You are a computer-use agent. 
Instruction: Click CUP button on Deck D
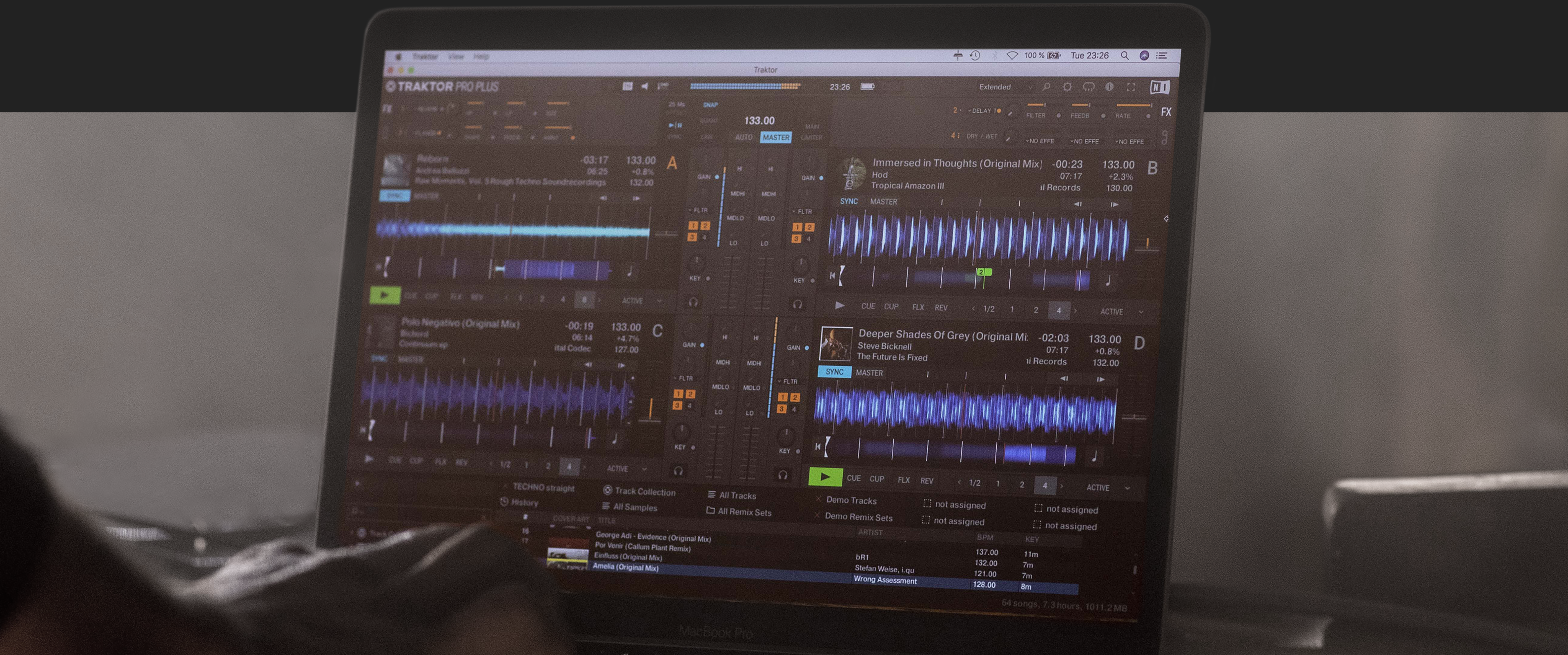click(877, 479)
